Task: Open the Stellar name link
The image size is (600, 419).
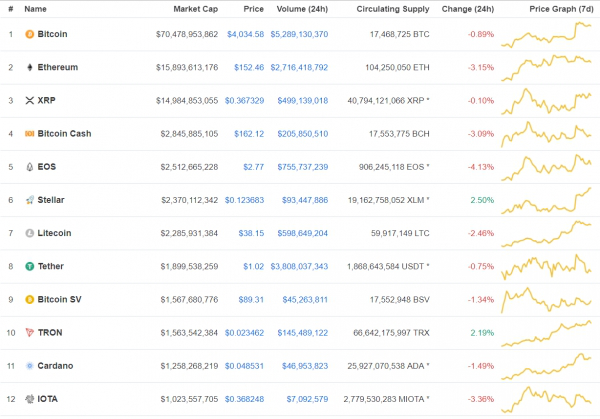Action: click(x=51, y=200)
